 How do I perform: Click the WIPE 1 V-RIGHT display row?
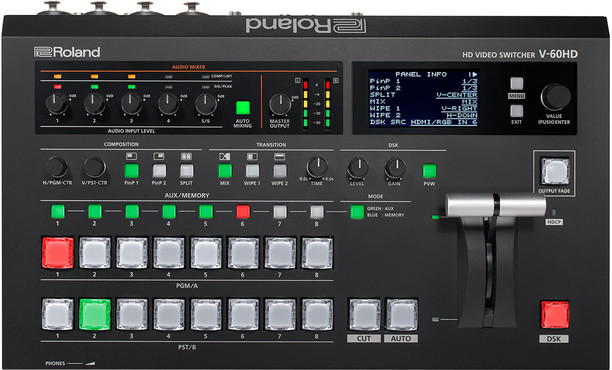click(x=423, y=108)
